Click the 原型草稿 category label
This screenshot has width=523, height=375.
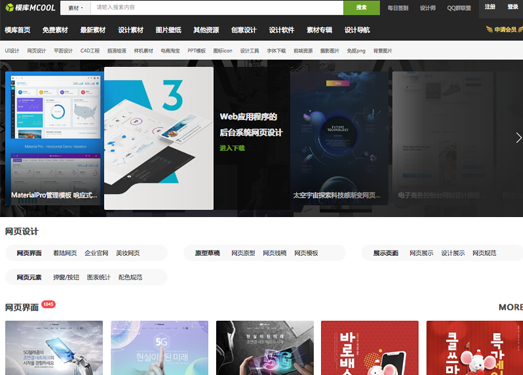[207, 253]
